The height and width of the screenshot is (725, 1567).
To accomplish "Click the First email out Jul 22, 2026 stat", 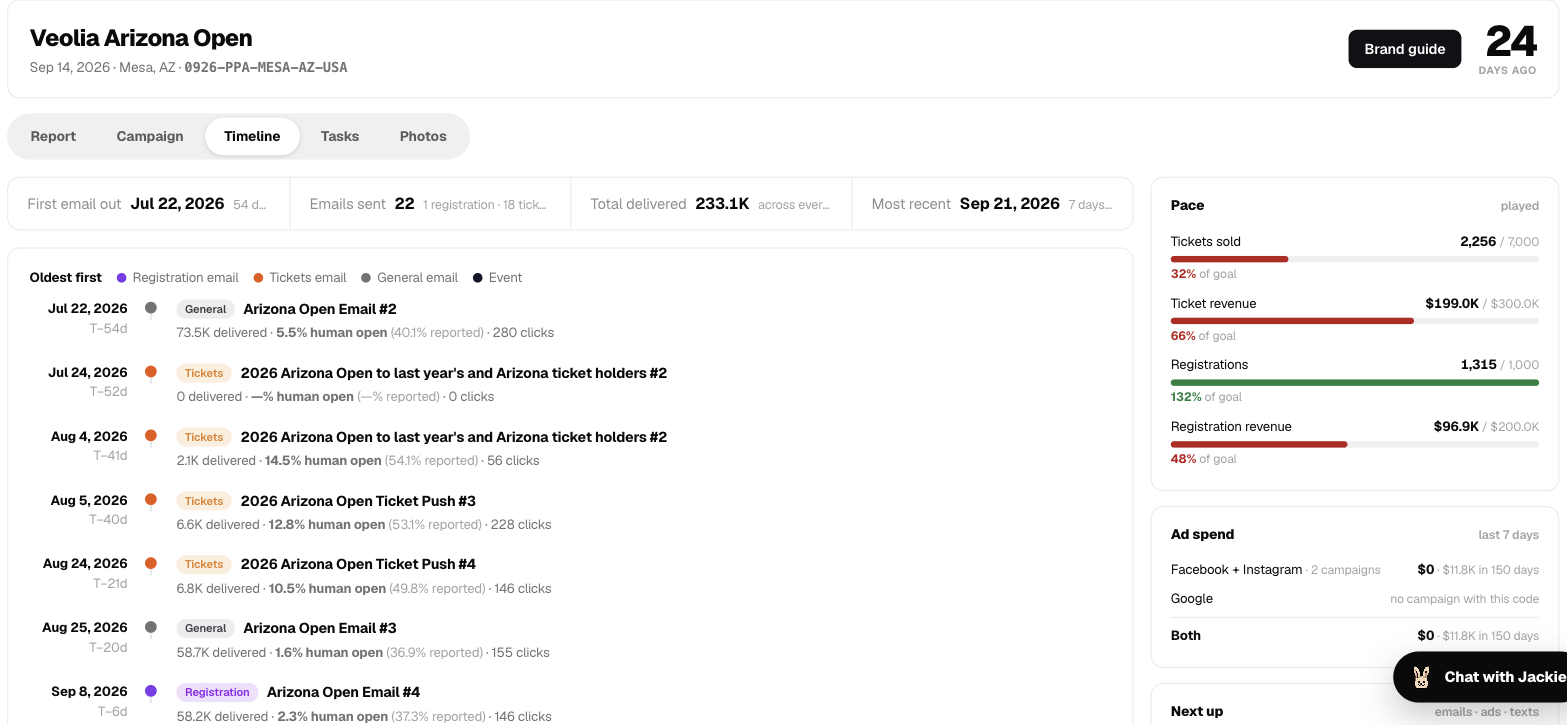I will (x=148, y=204).
